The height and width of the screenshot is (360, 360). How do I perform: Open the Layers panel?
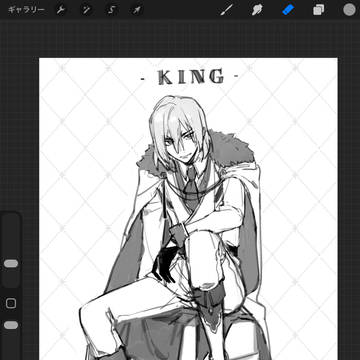319,10
